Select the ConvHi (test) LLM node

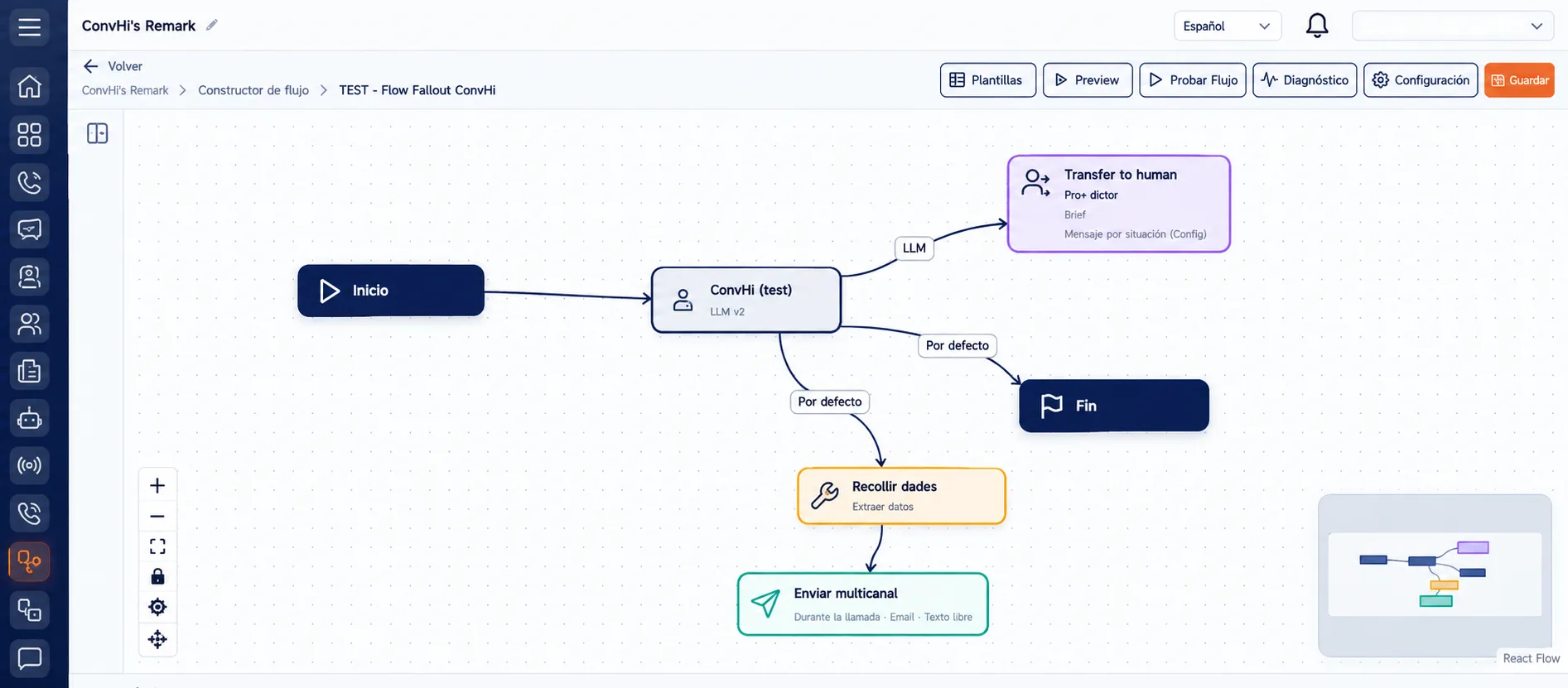746,300
